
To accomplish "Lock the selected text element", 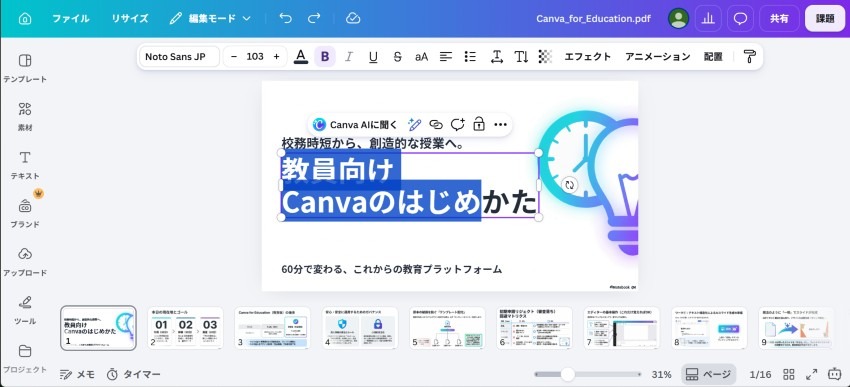I will [x=479, y=125].
